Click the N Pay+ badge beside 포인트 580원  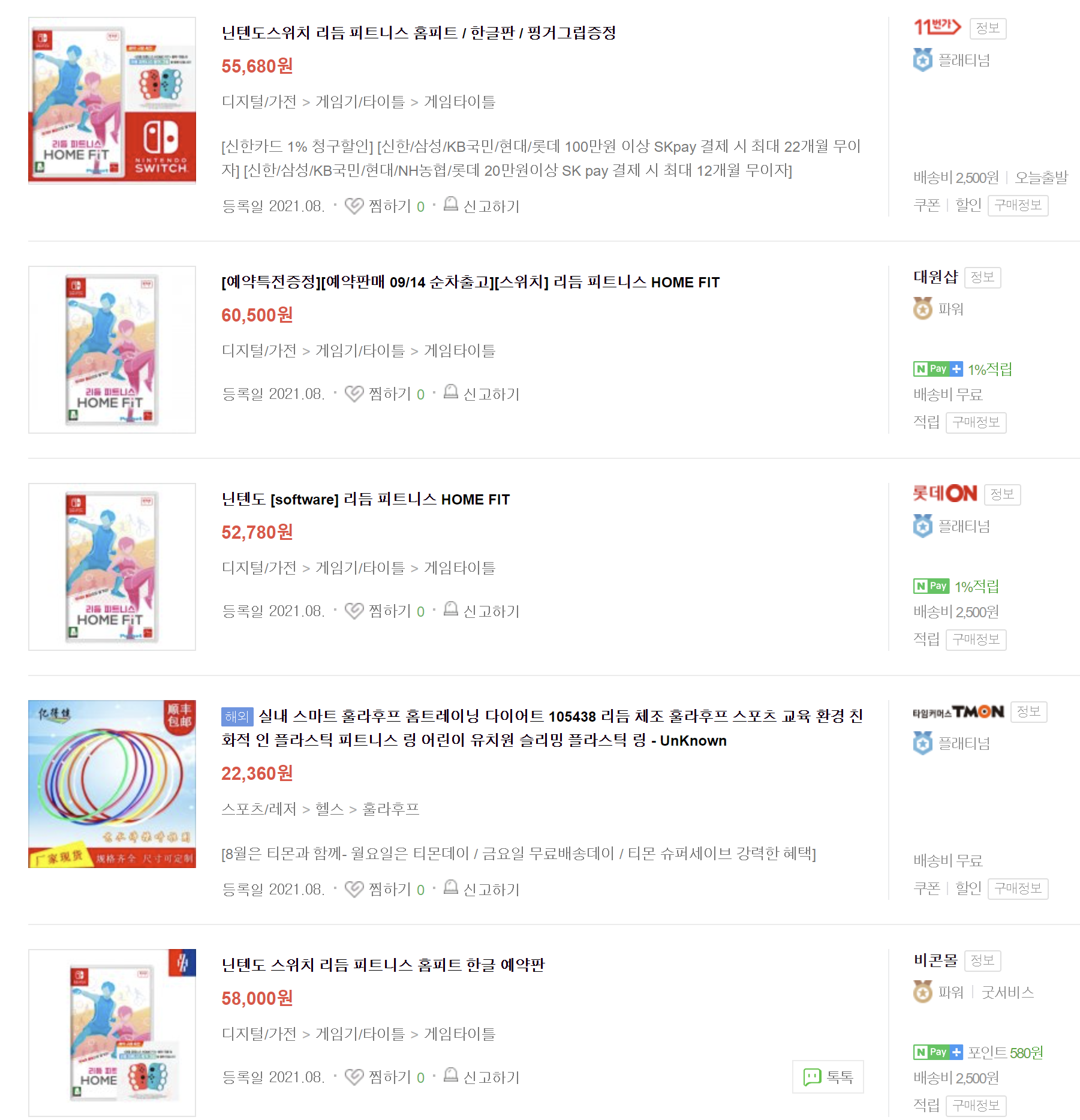click(938, 1052)
